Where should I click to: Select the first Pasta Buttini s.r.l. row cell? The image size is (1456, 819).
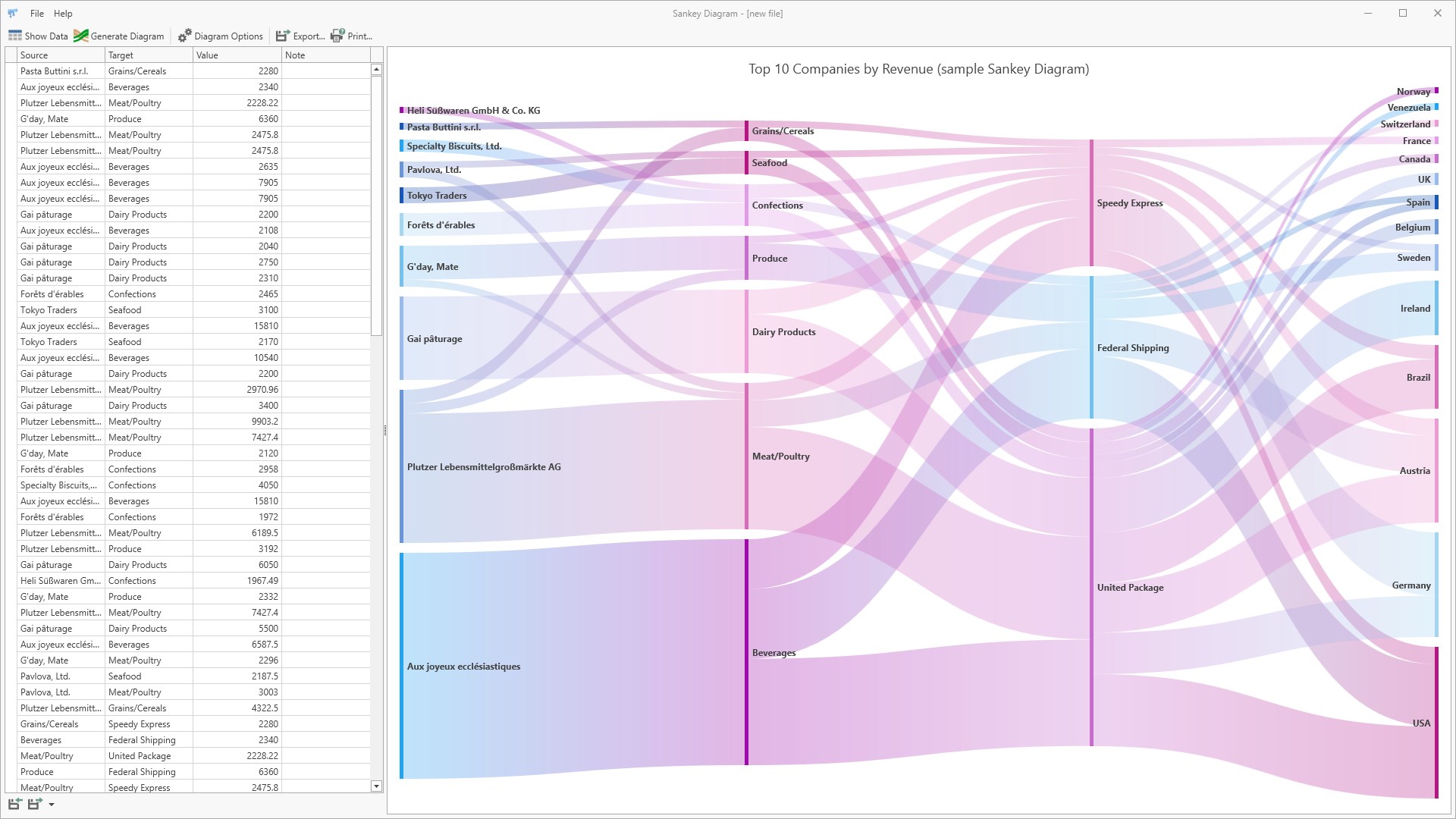(x=61, y=71)
